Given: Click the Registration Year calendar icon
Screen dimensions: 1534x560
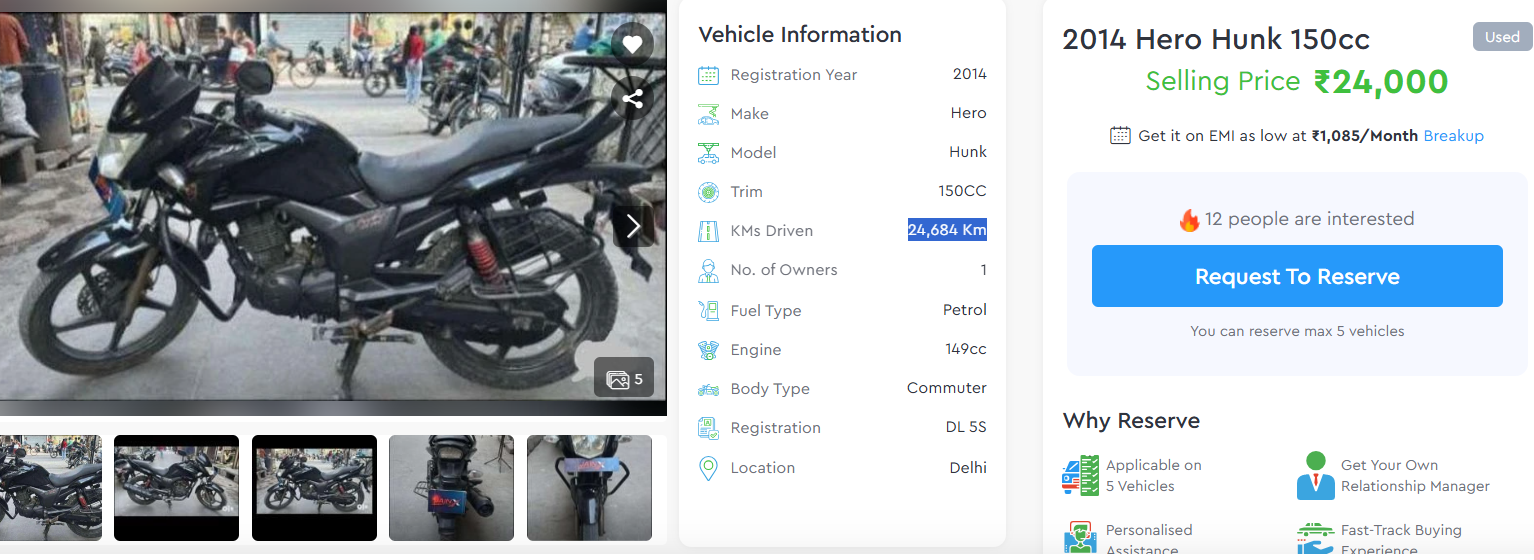Looking at the screenshot, I should point(708,75).
